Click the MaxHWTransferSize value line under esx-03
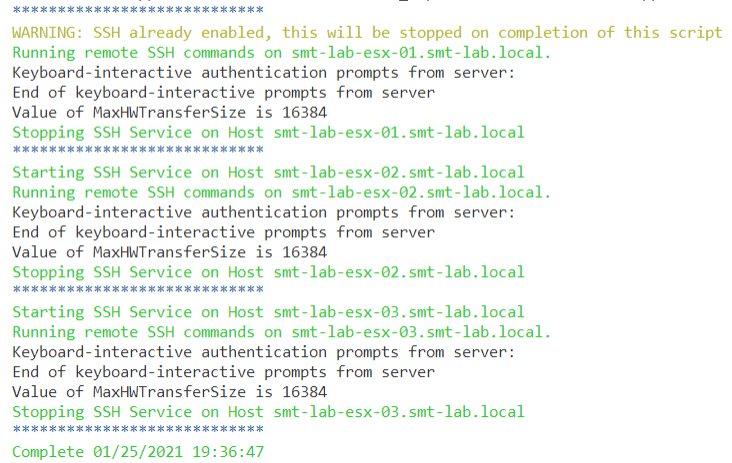 [x=169, y=392]
